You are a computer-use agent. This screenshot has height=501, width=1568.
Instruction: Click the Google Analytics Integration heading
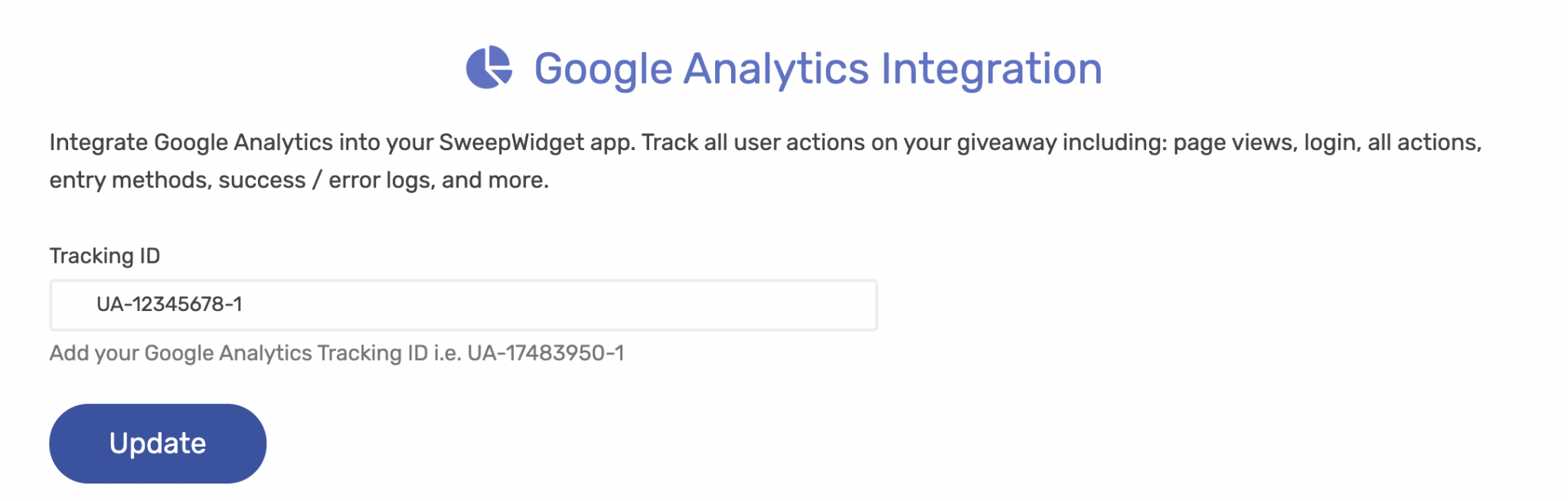point(818,67)
